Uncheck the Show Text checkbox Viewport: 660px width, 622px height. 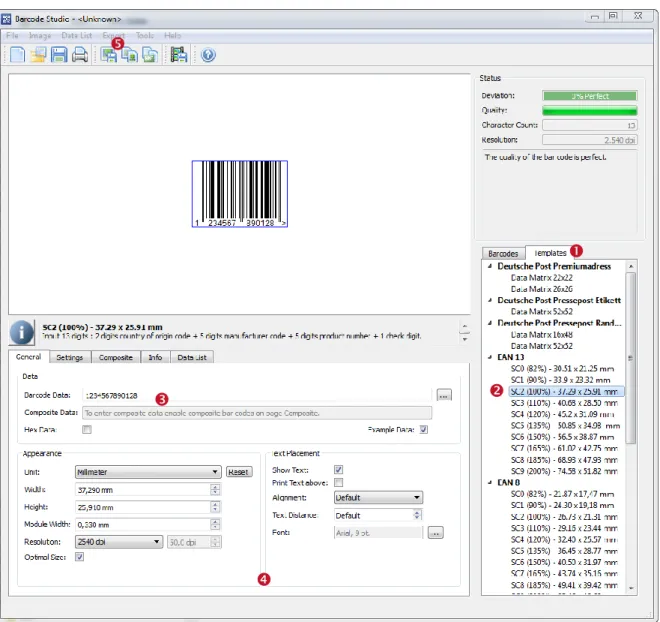(x=338, y=469)
